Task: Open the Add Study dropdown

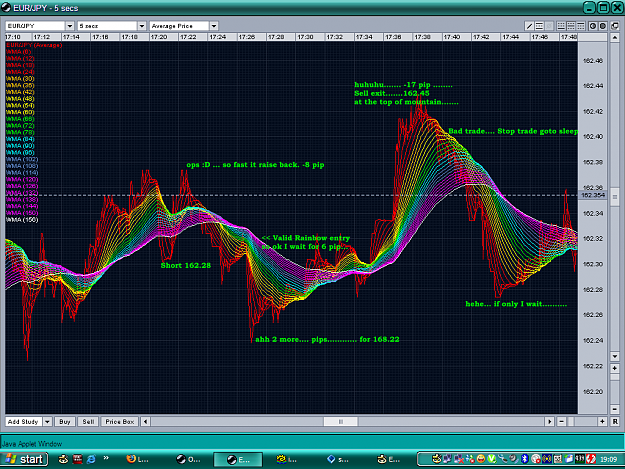Action: point(47,422)
